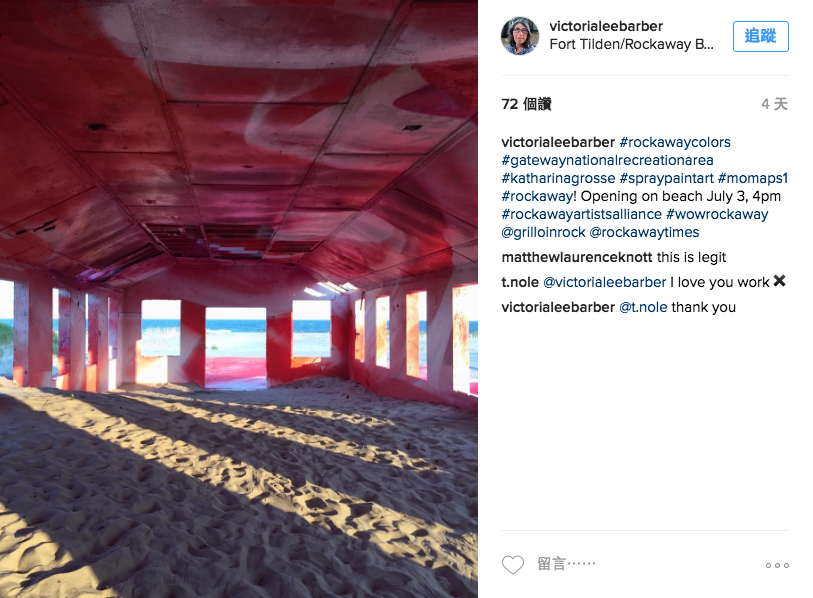Open the painted beach house photo
This screenshot has width=813, height=598.
pyautogui.click(x=239, y=299)
